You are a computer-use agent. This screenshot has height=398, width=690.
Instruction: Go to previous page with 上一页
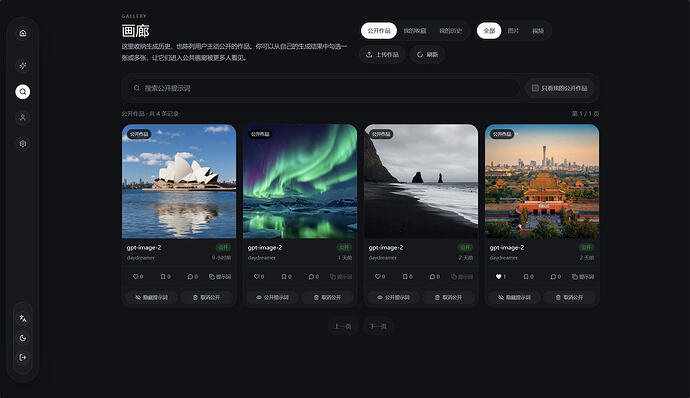[342, 327]
